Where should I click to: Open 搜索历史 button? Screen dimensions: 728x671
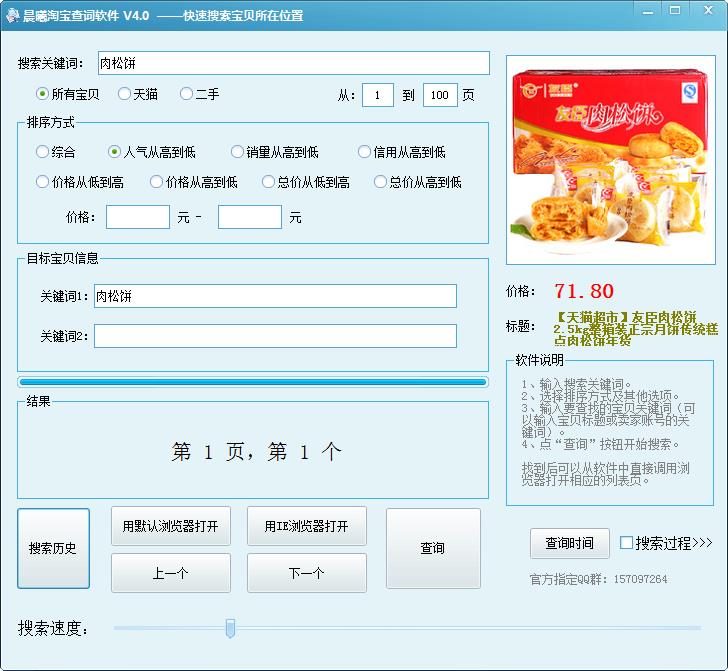(x=53, y=548)
